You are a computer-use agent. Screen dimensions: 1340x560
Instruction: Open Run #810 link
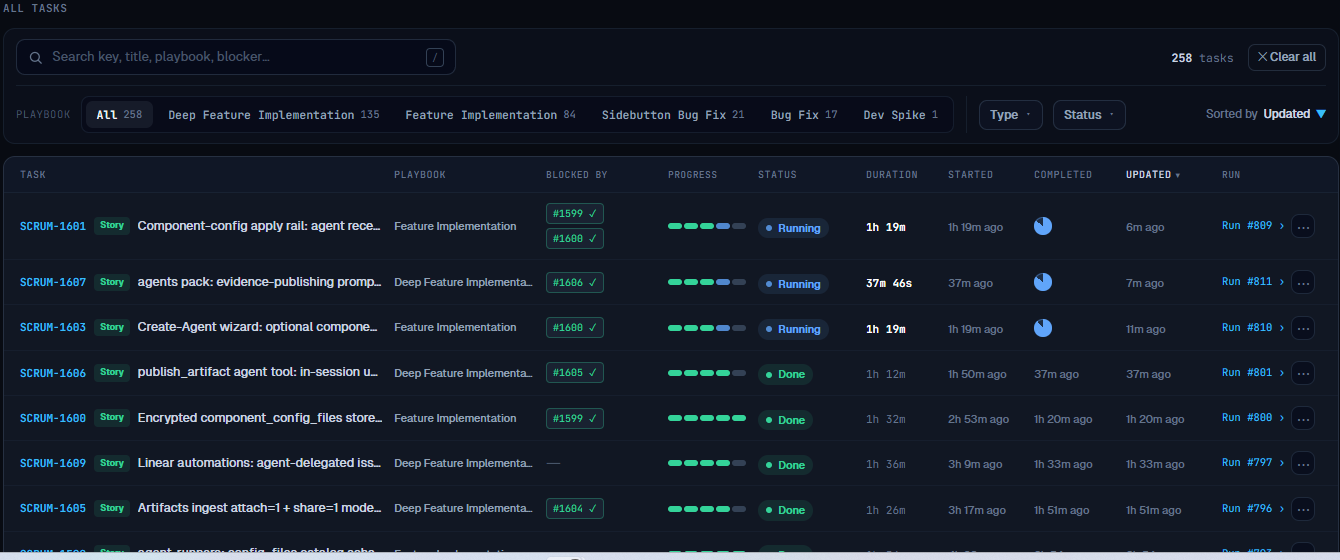click(1253, 327)
